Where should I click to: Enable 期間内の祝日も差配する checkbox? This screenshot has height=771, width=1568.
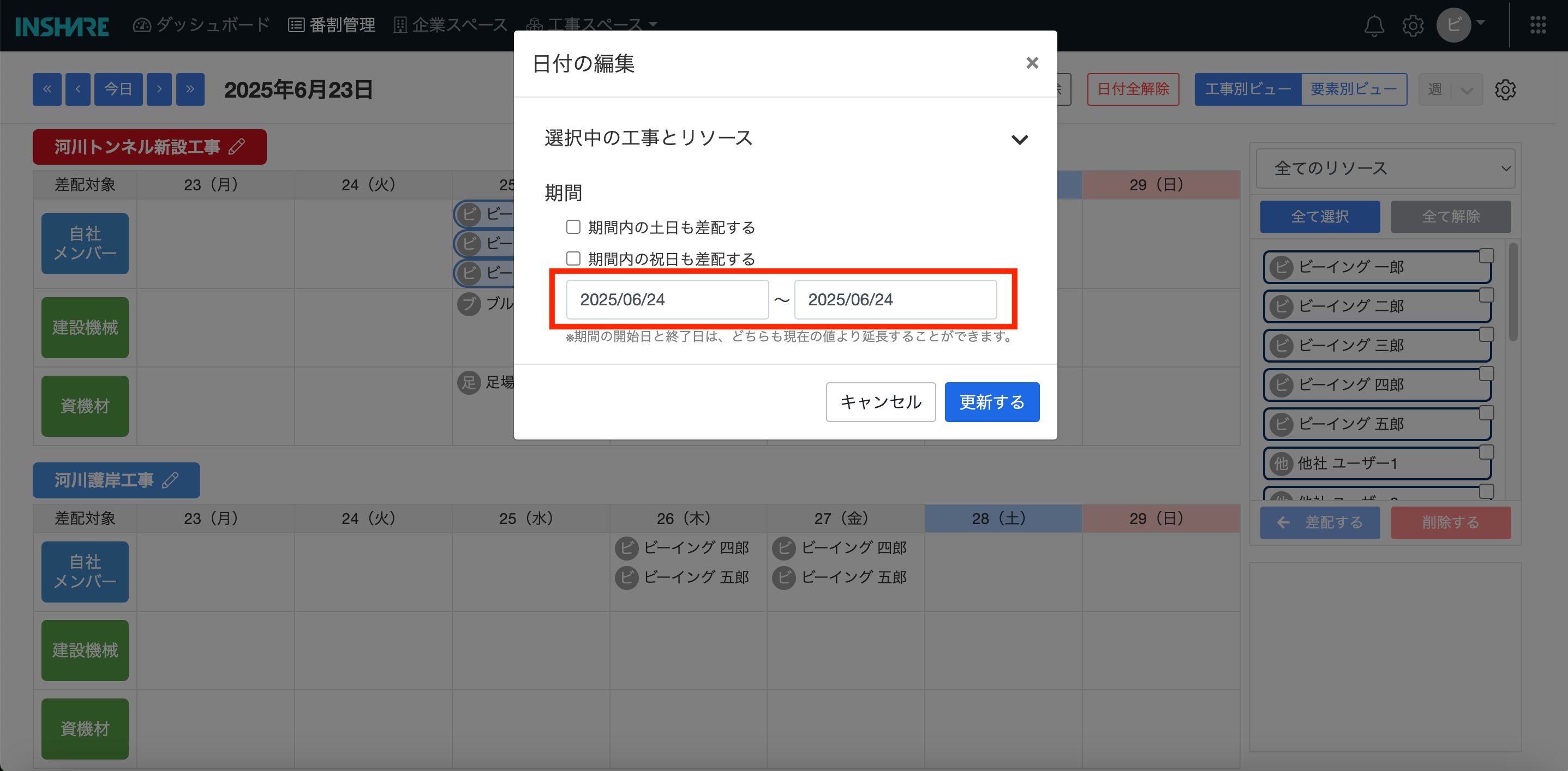click(x=573, y=258)
